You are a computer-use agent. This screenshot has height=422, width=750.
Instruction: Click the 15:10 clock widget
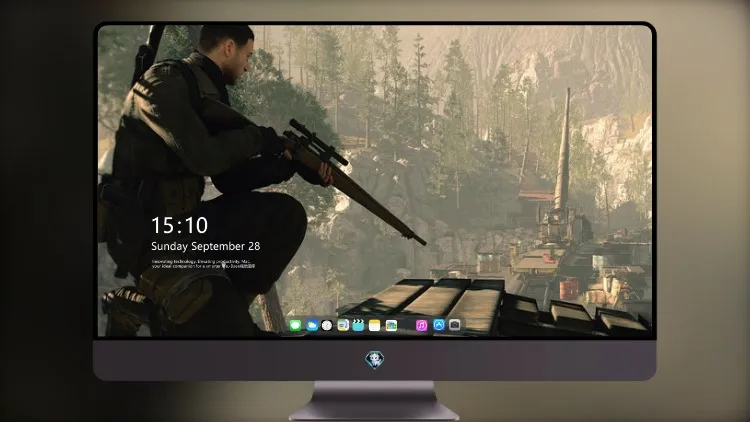coord(179,225)
